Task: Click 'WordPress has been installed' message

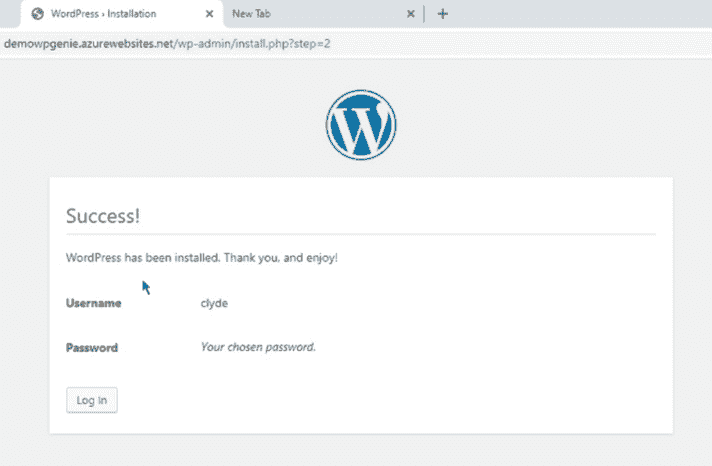Action: (202, 258)
